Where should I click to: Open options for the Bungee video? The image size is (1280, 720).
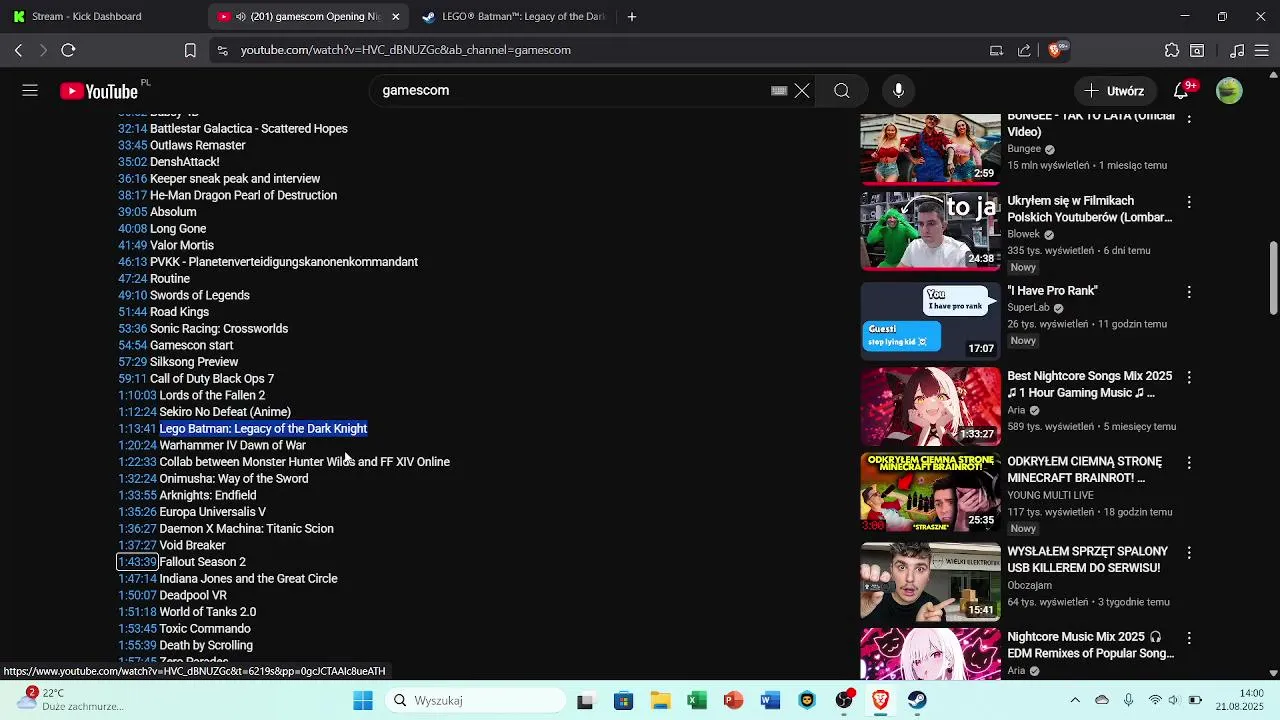pos(1189,118)
